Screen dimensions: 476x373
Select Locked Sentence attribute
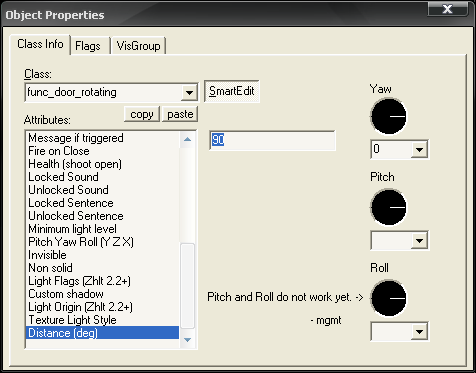[102, 203]
